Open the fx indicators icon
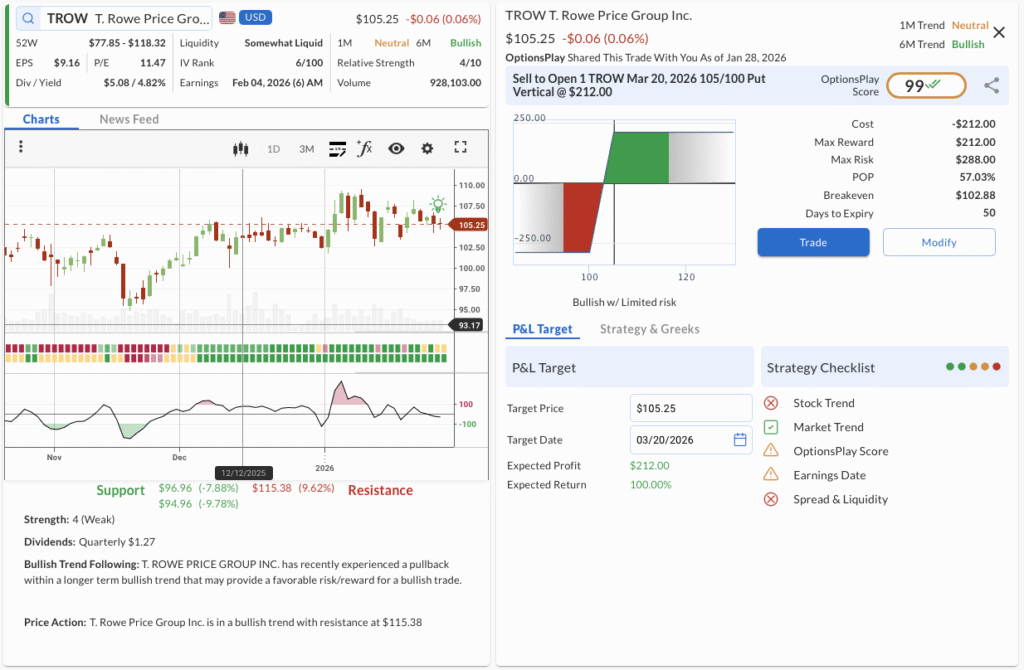This screenshot has width=1024, height=670. click(x=365, y=149)
